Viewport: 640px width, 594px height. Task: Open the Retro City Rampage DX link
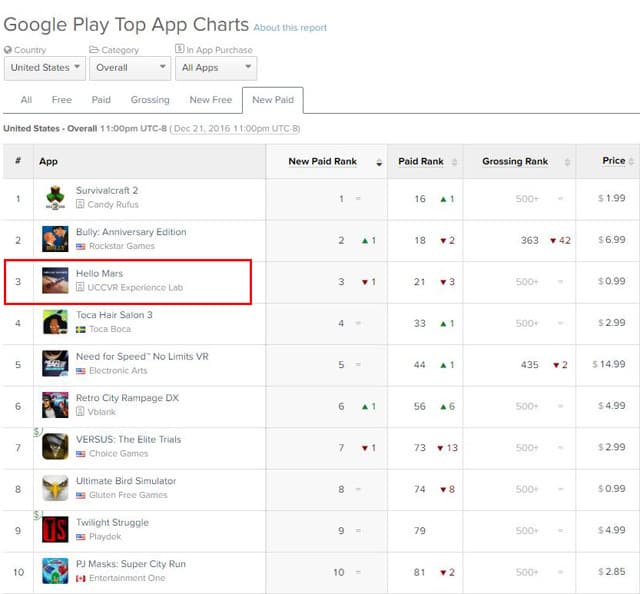(127, 398)
